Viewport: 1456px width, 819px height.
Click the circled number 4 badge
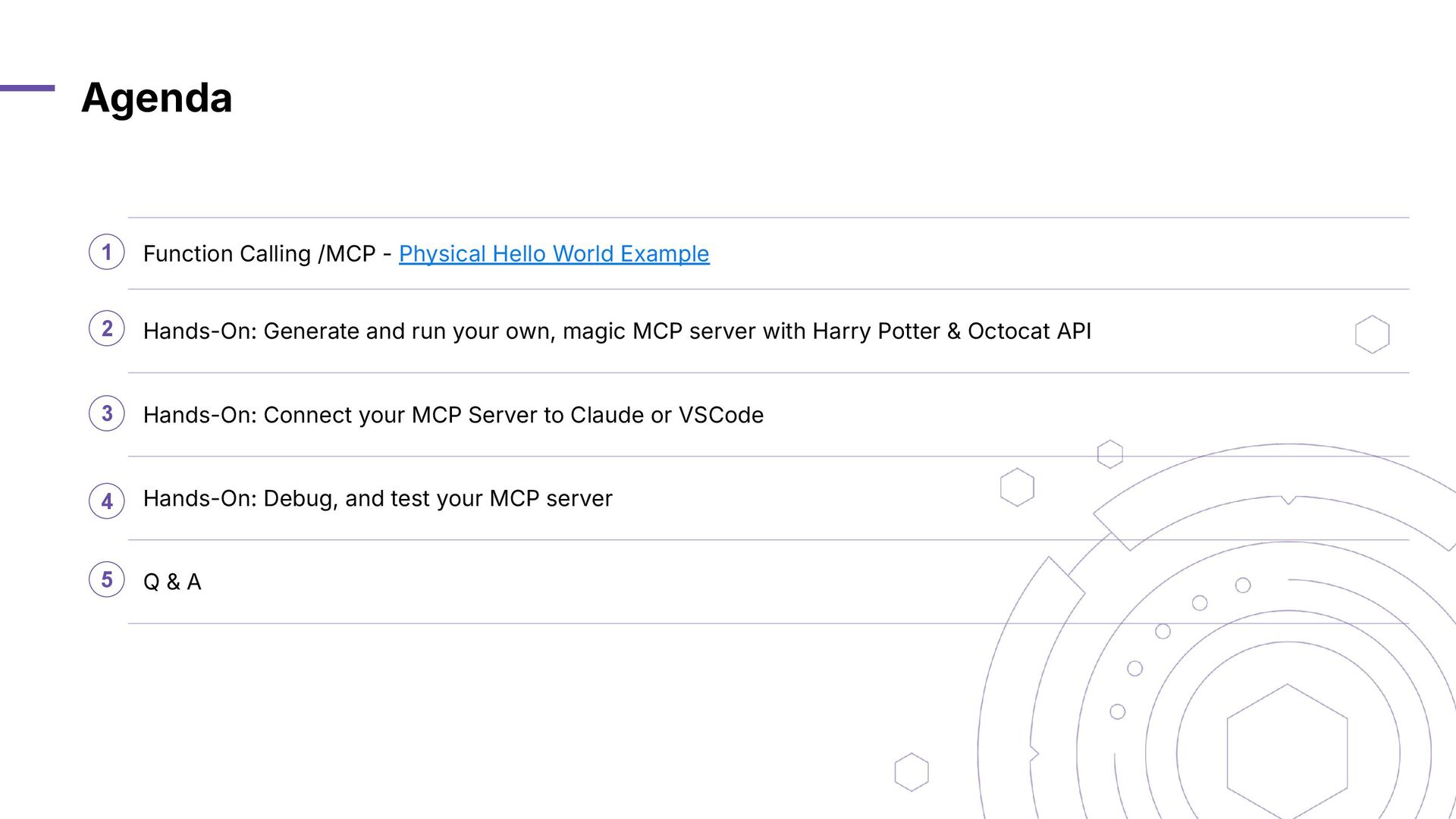[x=107, y=501]
